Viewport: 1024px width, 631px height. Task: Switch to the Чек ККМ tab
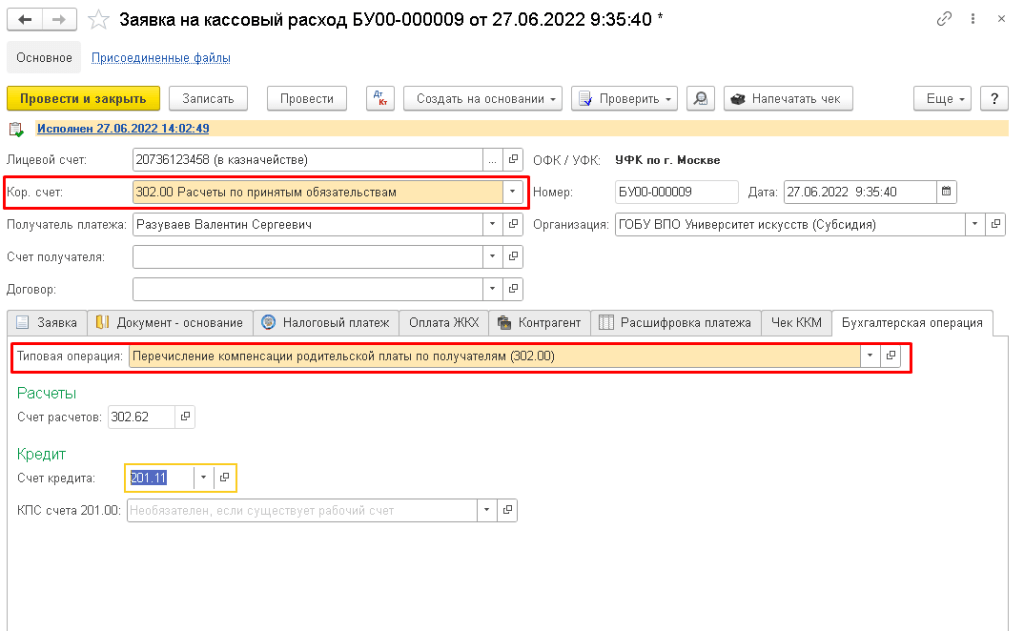(796, 323)
